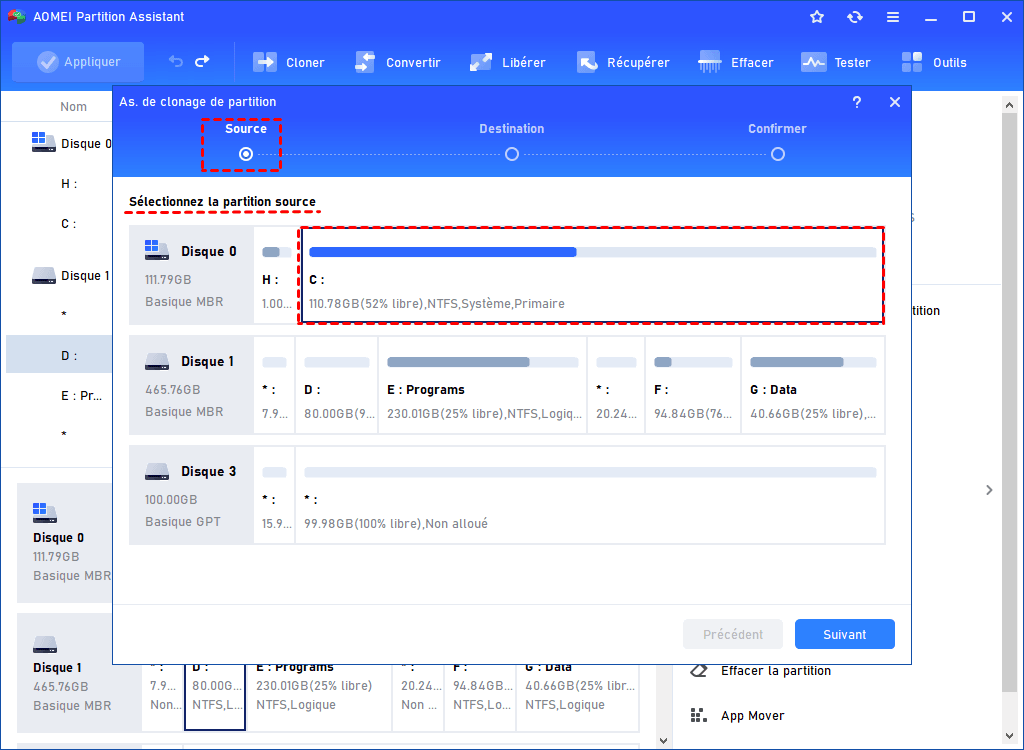Click the refresh icon in title bar
Viewport: 1024px width, 750px height.
point(855,17)
